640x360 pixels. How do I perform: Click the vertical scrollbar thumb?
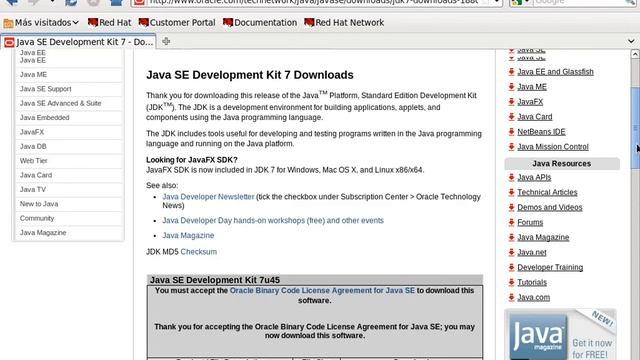[635, 128]
